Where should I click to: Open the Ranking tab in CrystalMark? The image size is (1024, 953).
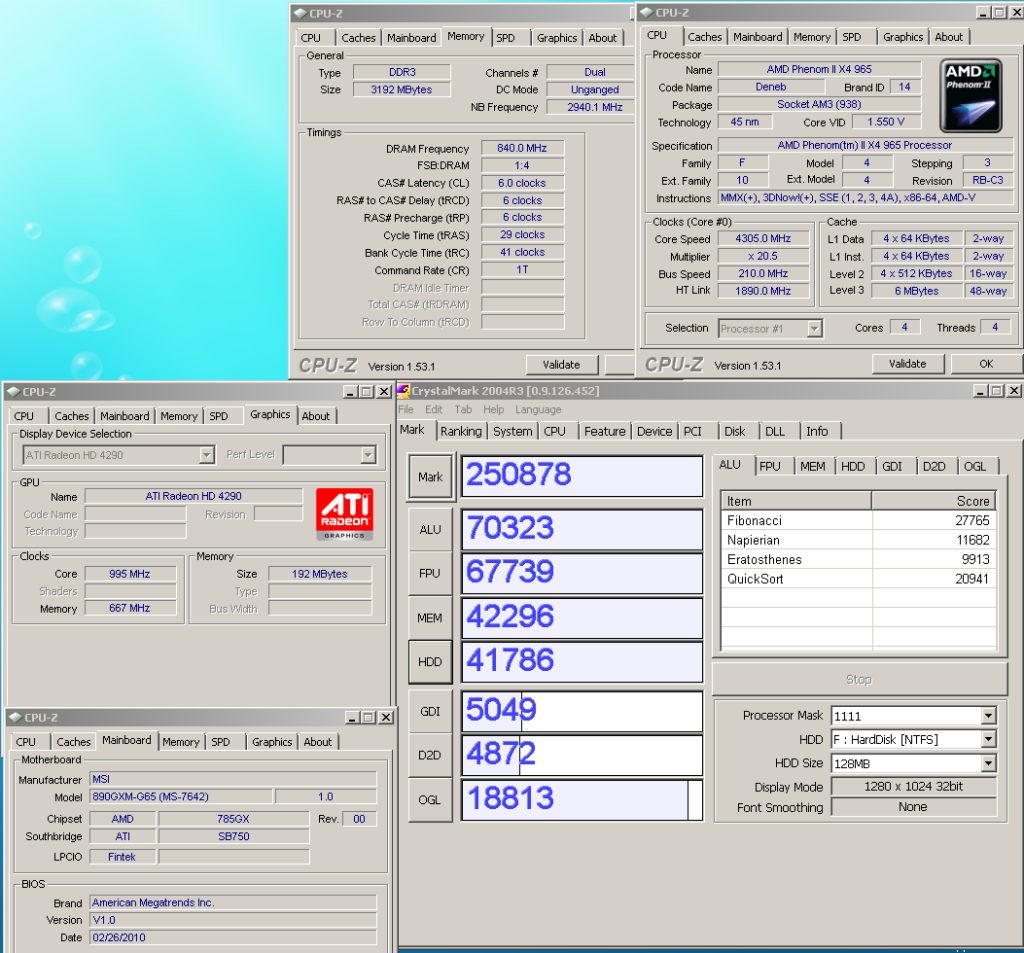click(460, 431)
